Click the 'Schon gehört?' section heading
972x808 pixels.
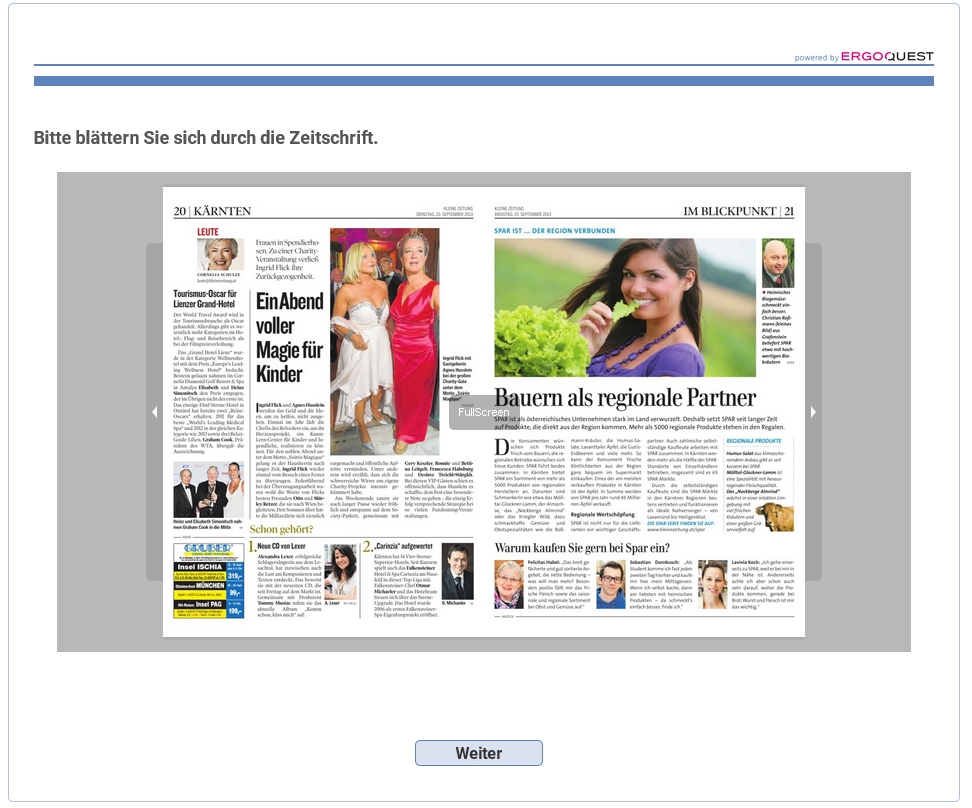[283, 529]
